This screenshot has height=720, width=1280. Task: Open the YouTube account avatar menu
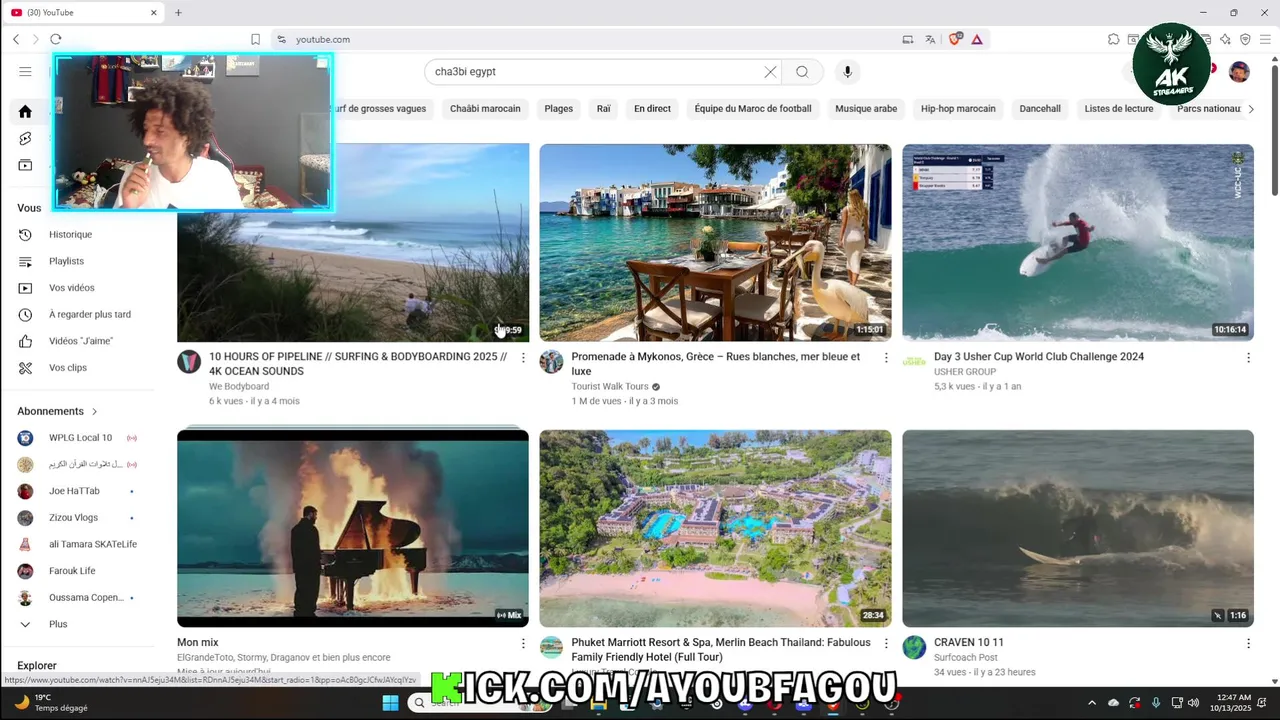click(1239, 72)
